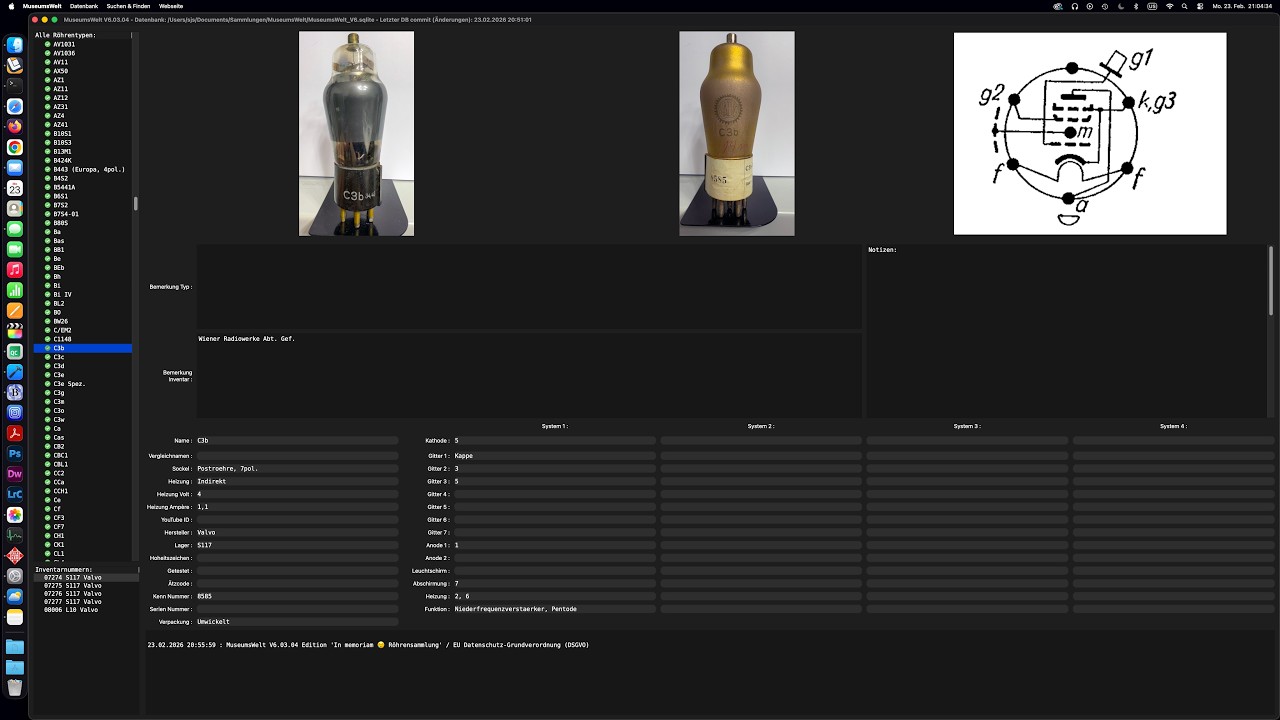Screen dimensions: 1280x720
Task: Open Dreamweaver from the dock
Action: point(15,474)
